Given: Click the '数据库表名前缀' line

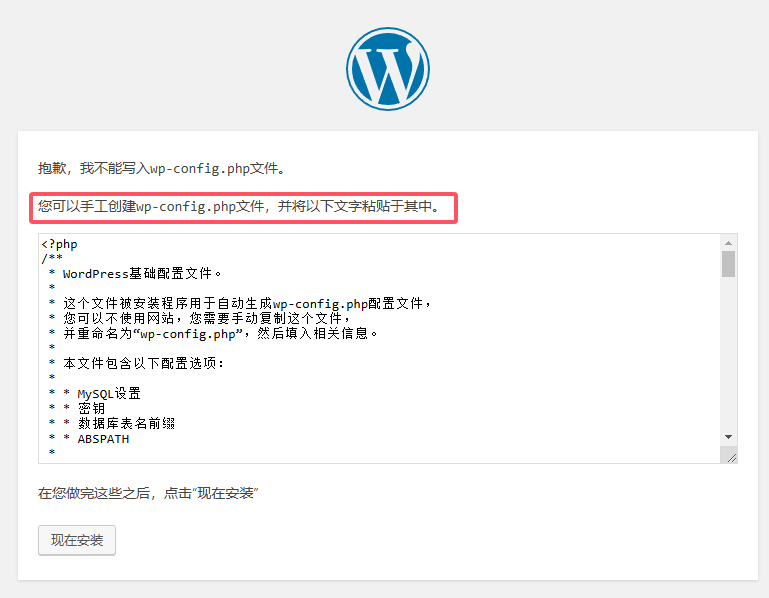Looking at the screenshot, I should (x=112, y=423).
